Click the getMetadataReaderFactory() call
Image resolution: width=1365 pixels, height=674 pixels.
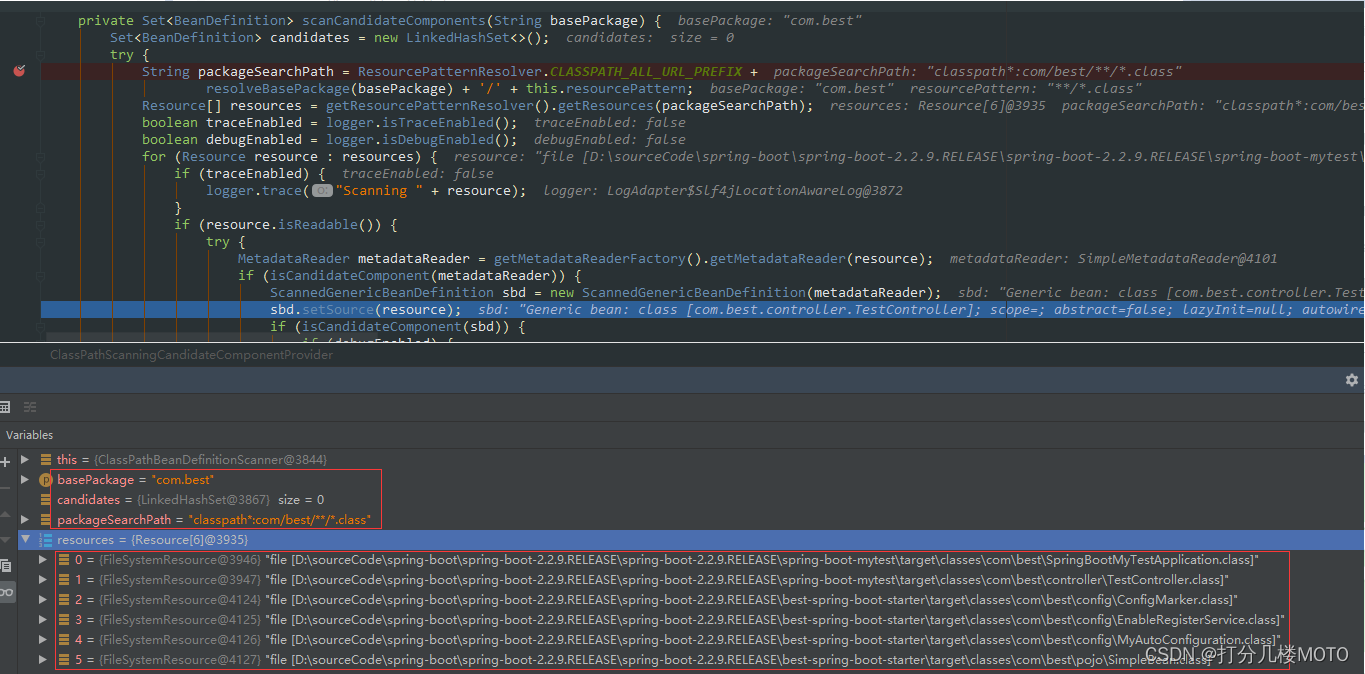(598, 258)
